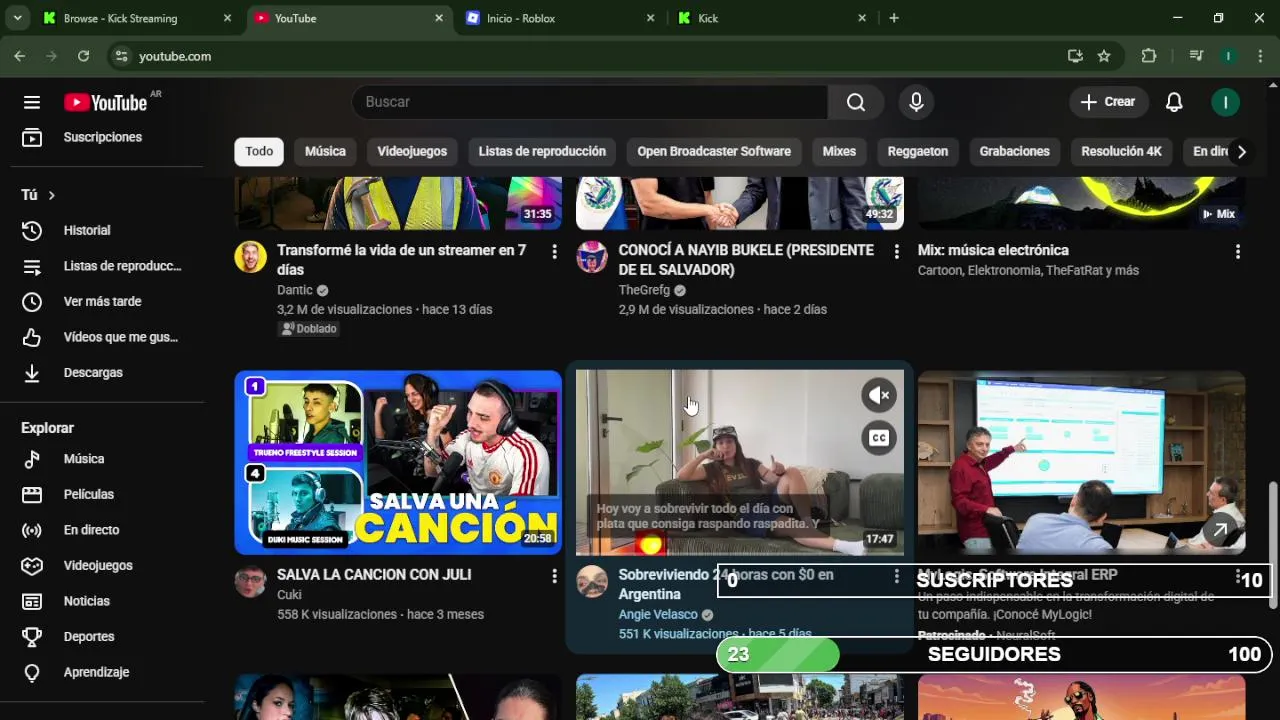This screenshot has width=1280, height=720.
Task: Select the Todo filter chip
Action: click(x=259, y=152)
